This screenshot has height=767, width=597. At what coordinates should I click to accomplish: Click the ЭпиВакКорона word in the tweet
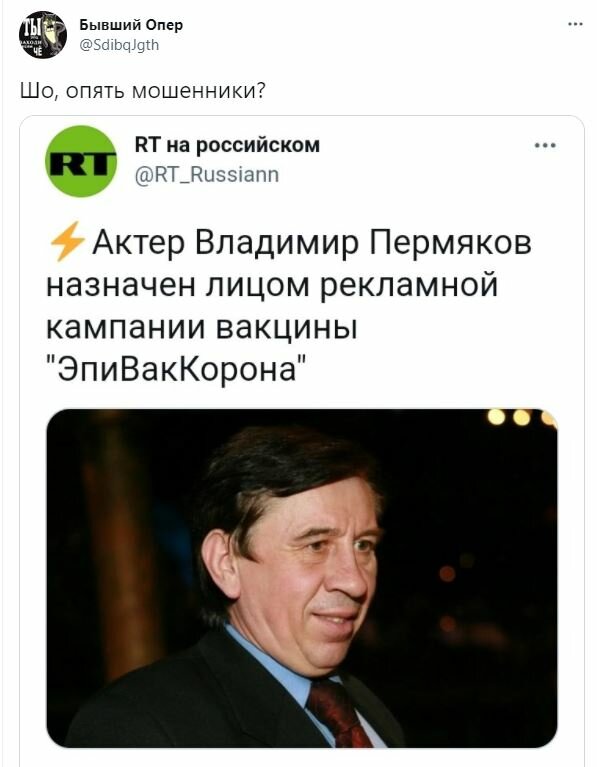(178, 368)
